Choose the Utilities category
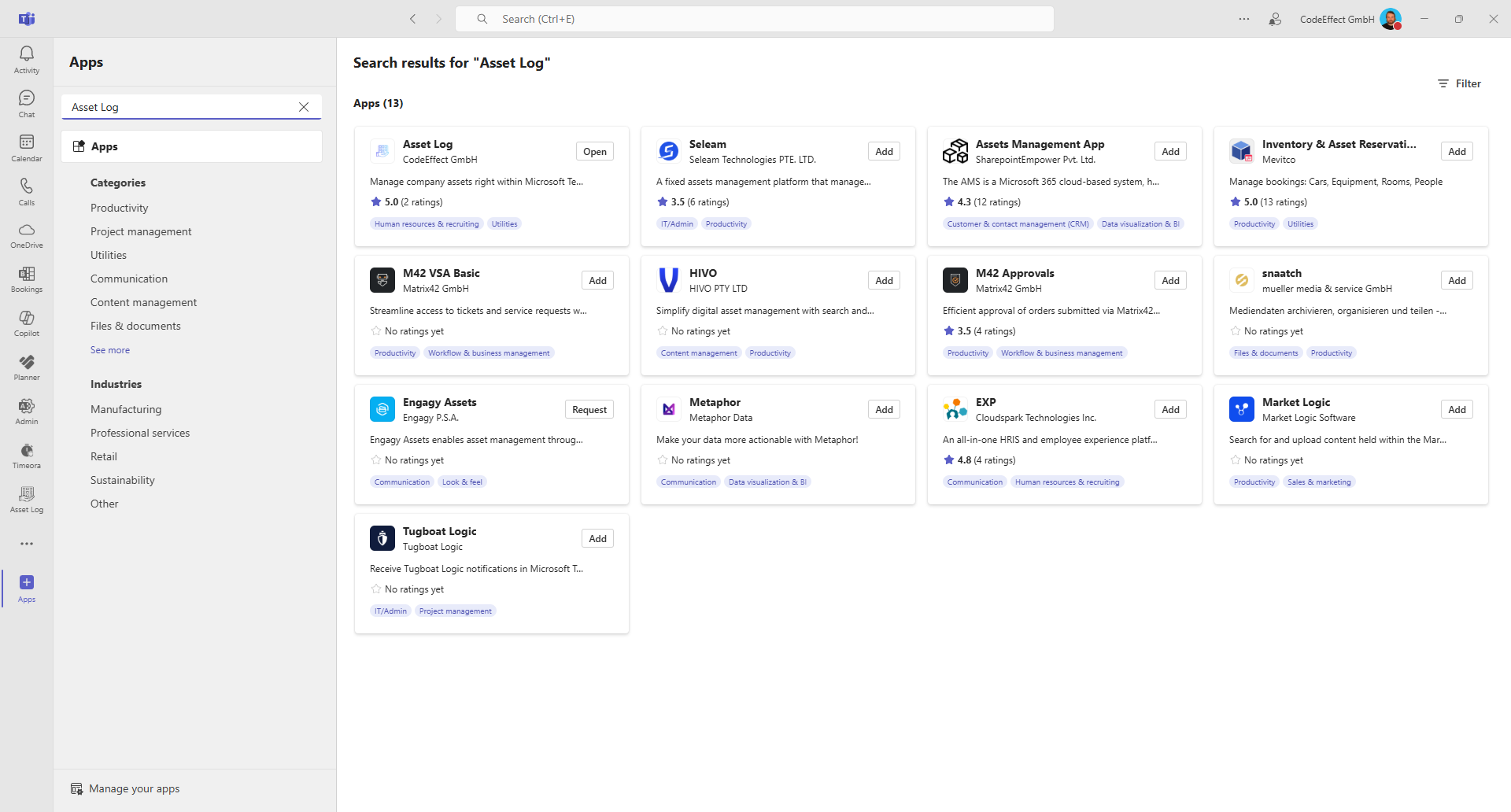The width and height of the screenshot is (1511, 812). point(109,255)
